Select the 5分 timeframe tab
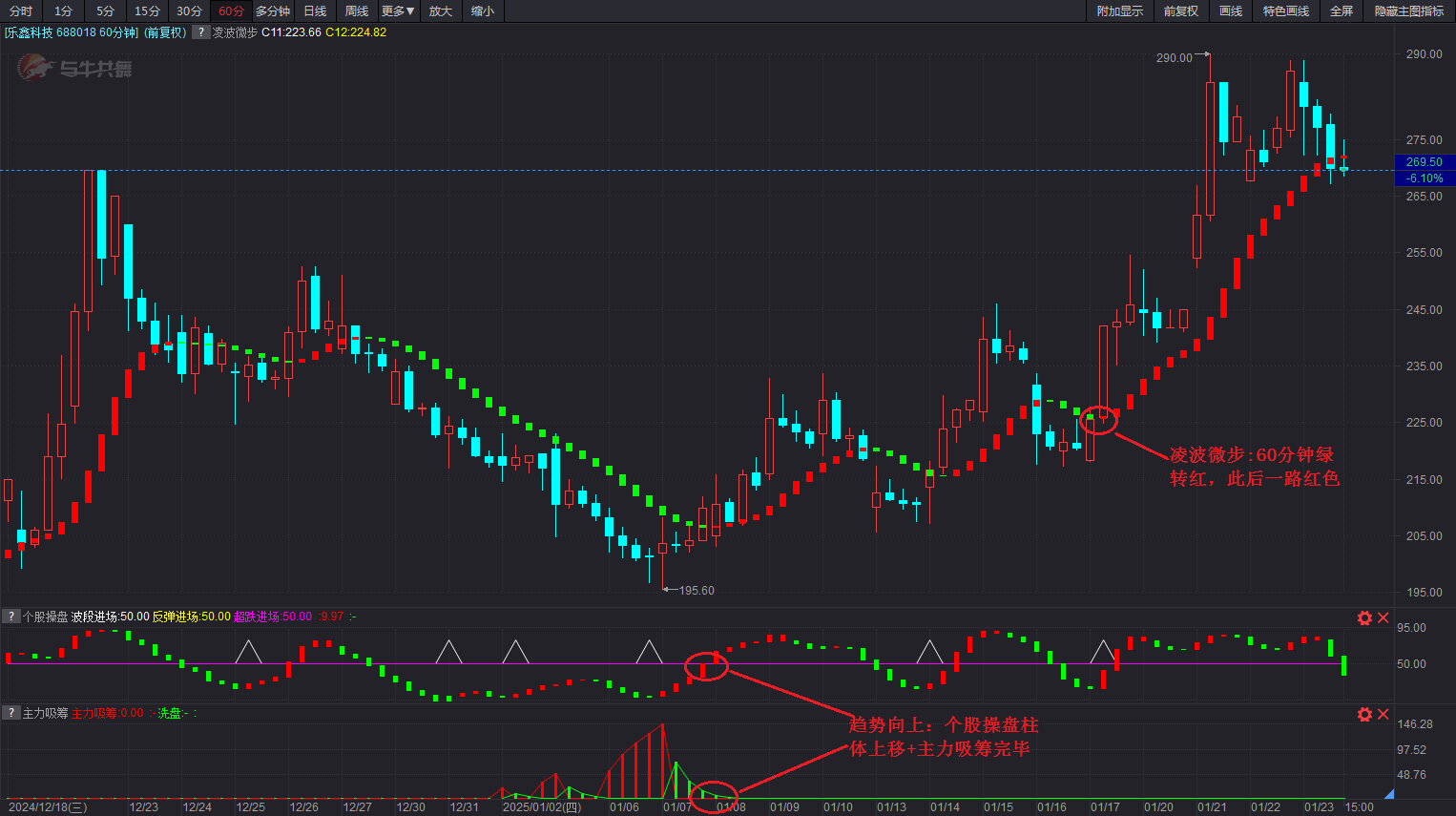Viewport: 1456px width, 816px height. coord(105,11)
